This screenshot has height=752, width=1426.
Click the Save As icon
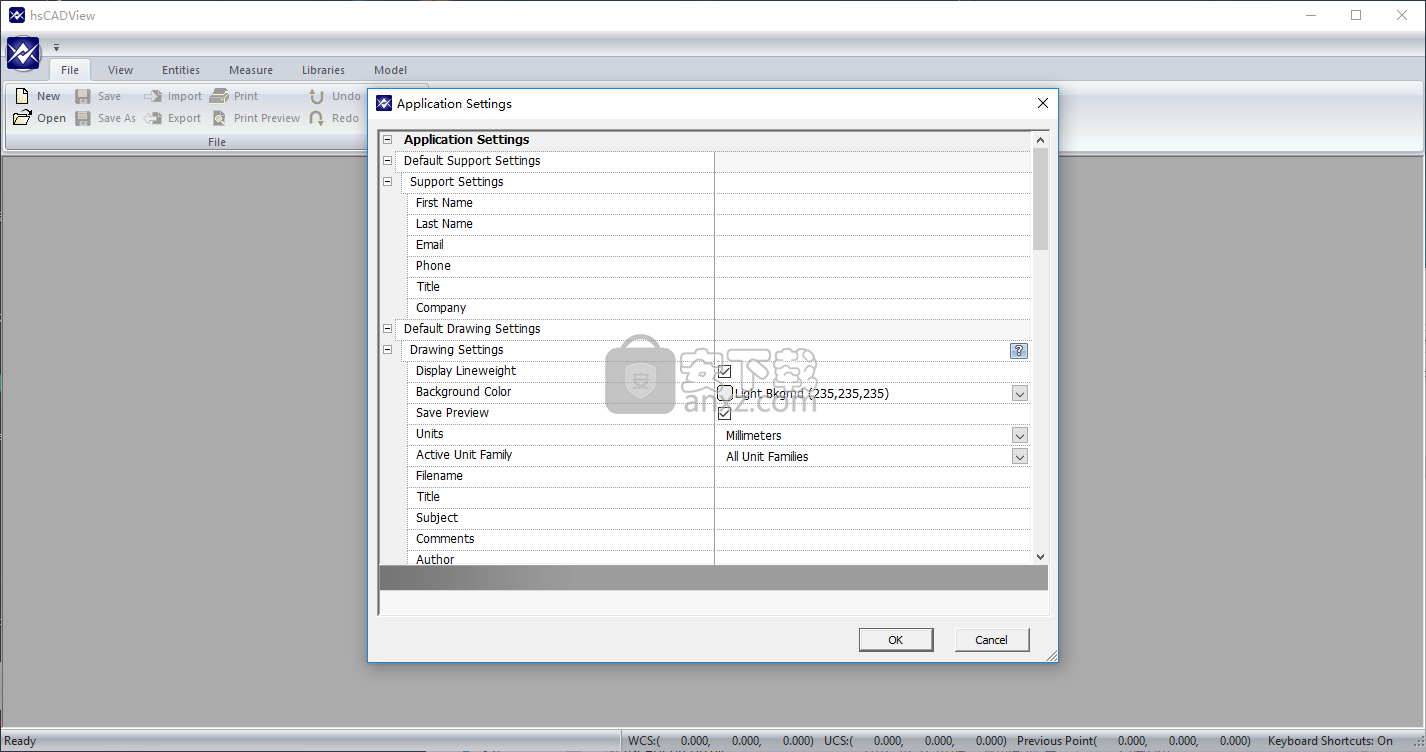pos(83,118)
